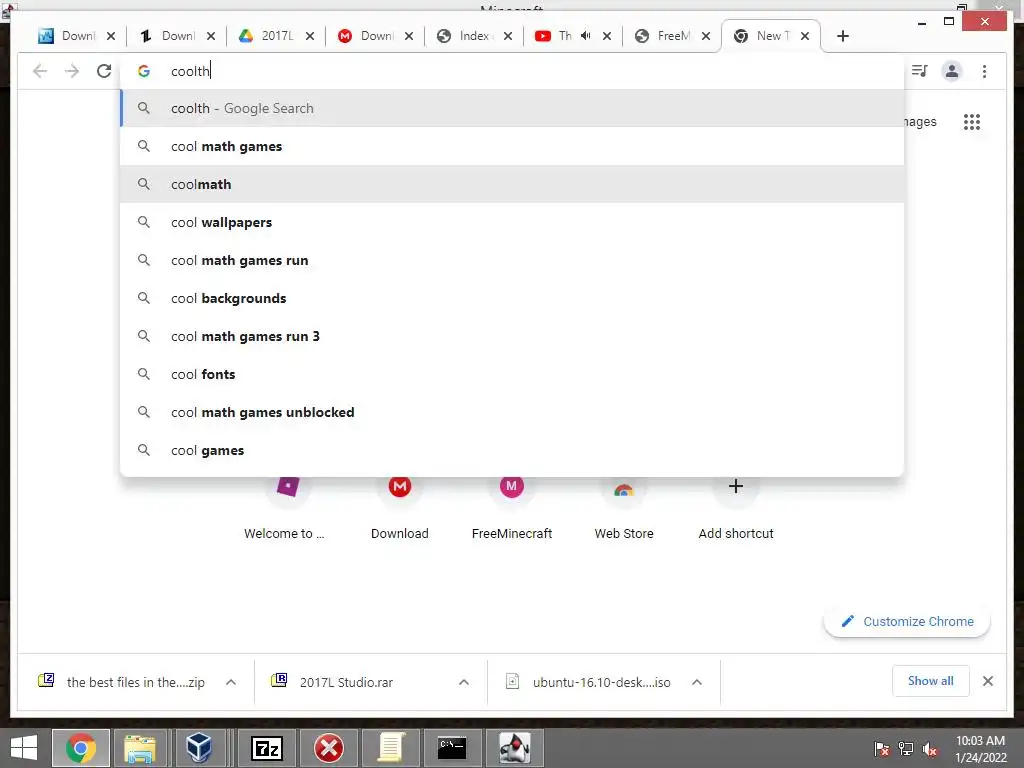This screenshot has width=1024, height=768.
Task: Select 'cool backgrounds' suggestion
Action: click(512, 298)
